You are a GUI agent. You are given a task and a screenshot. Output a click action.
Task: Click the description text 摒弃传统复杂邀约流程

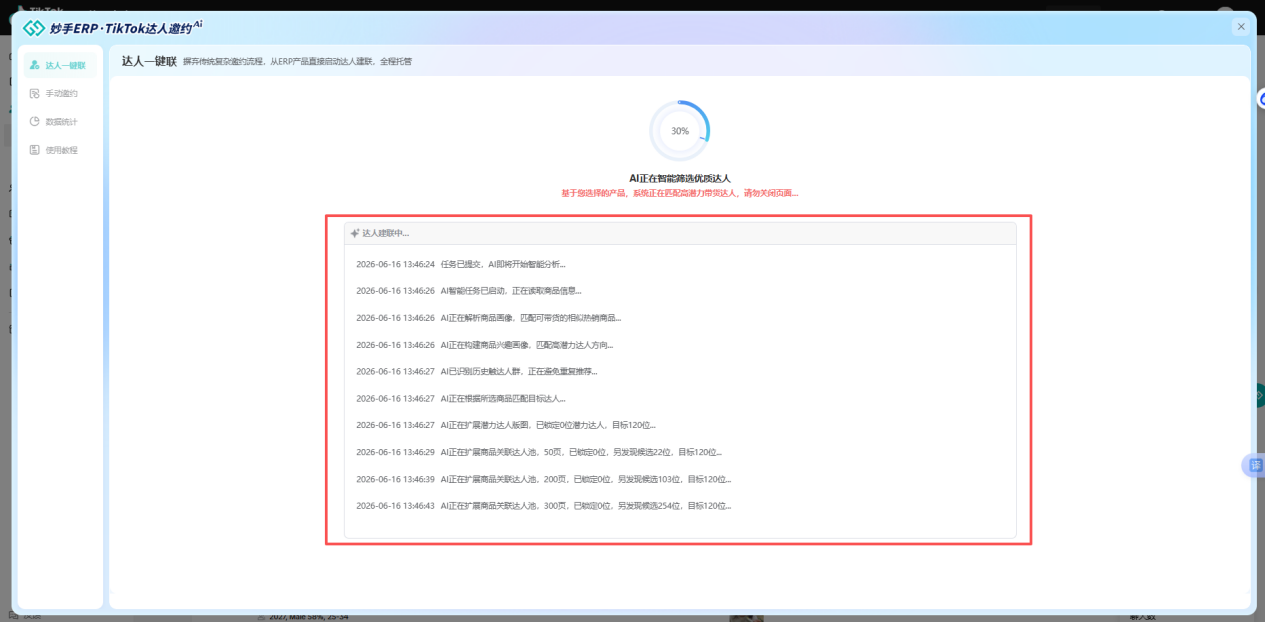tap(297, 62)
